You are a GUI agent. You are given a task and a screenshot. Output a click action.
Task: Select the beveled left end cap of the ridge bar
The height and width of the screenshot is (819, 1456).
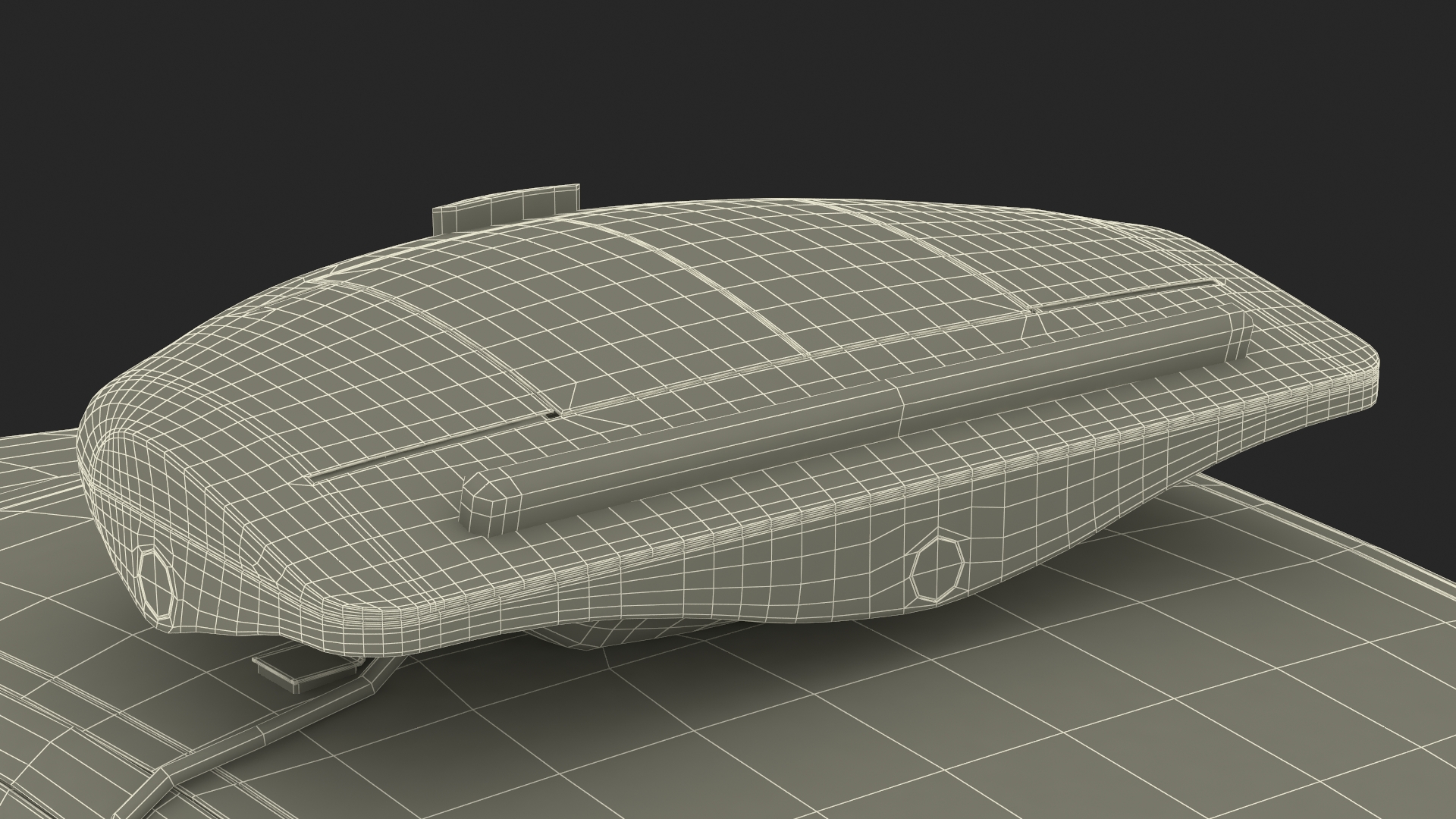489,505
